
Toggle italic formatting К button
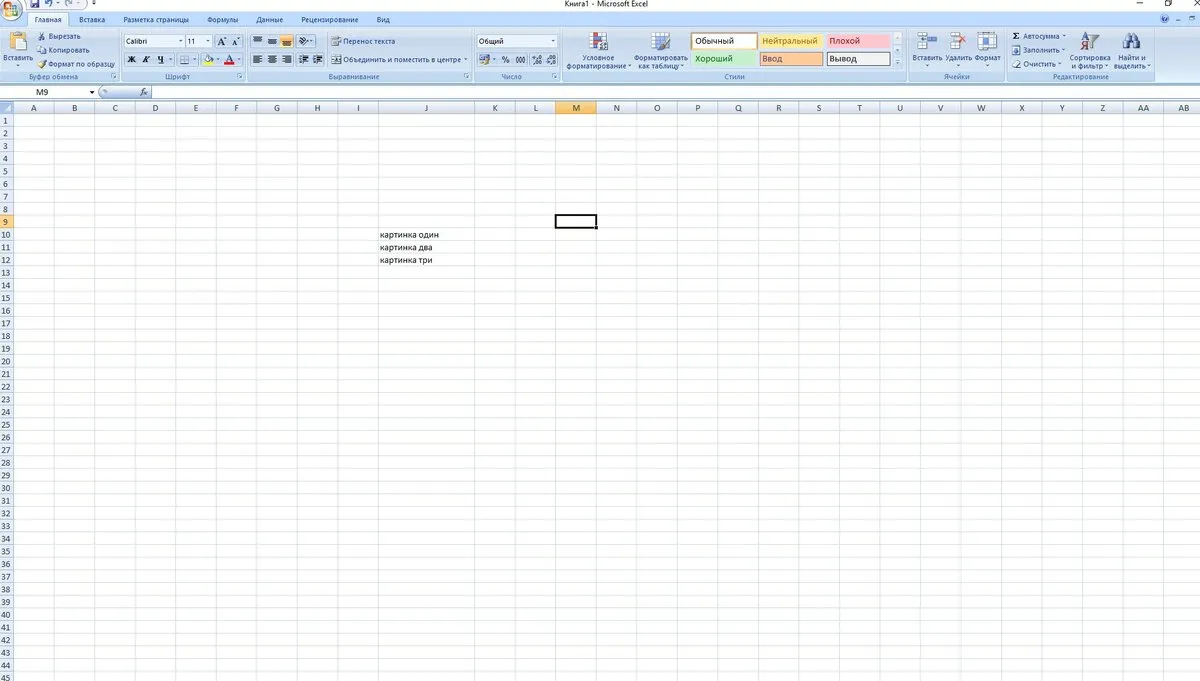tap(145, 60)
